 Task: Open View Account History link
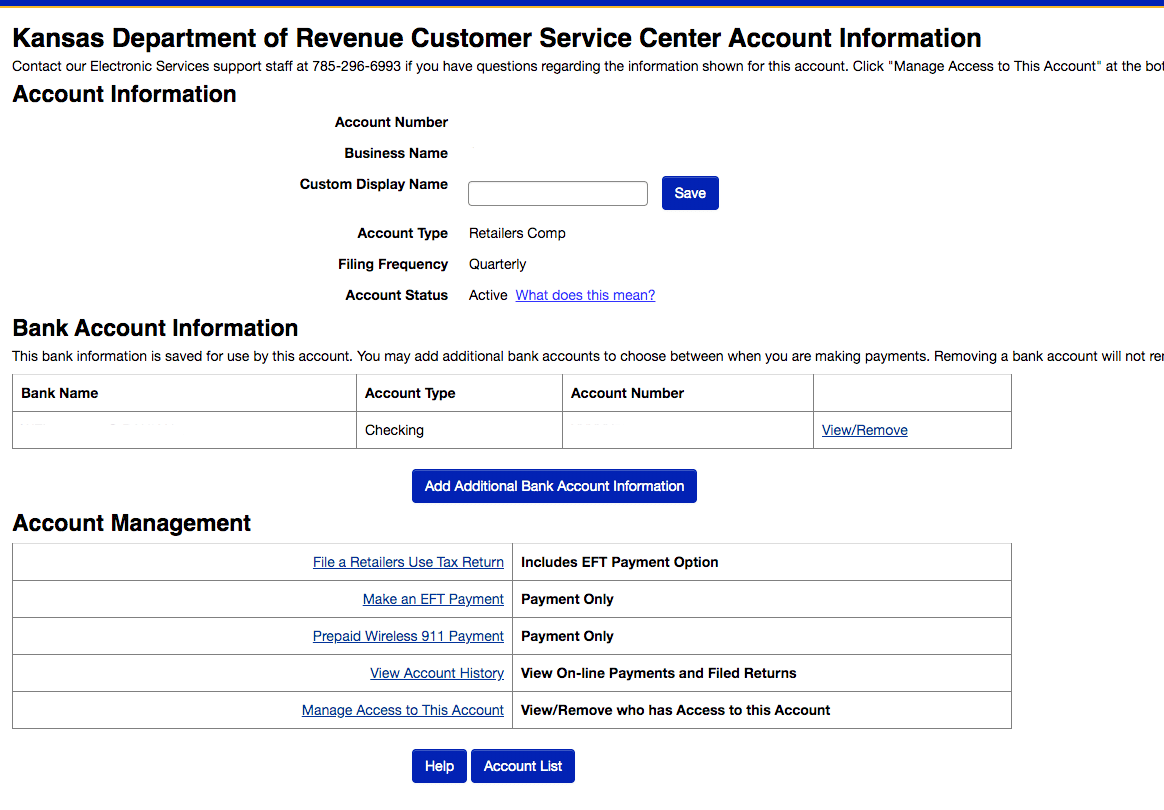tap(437, 673)
